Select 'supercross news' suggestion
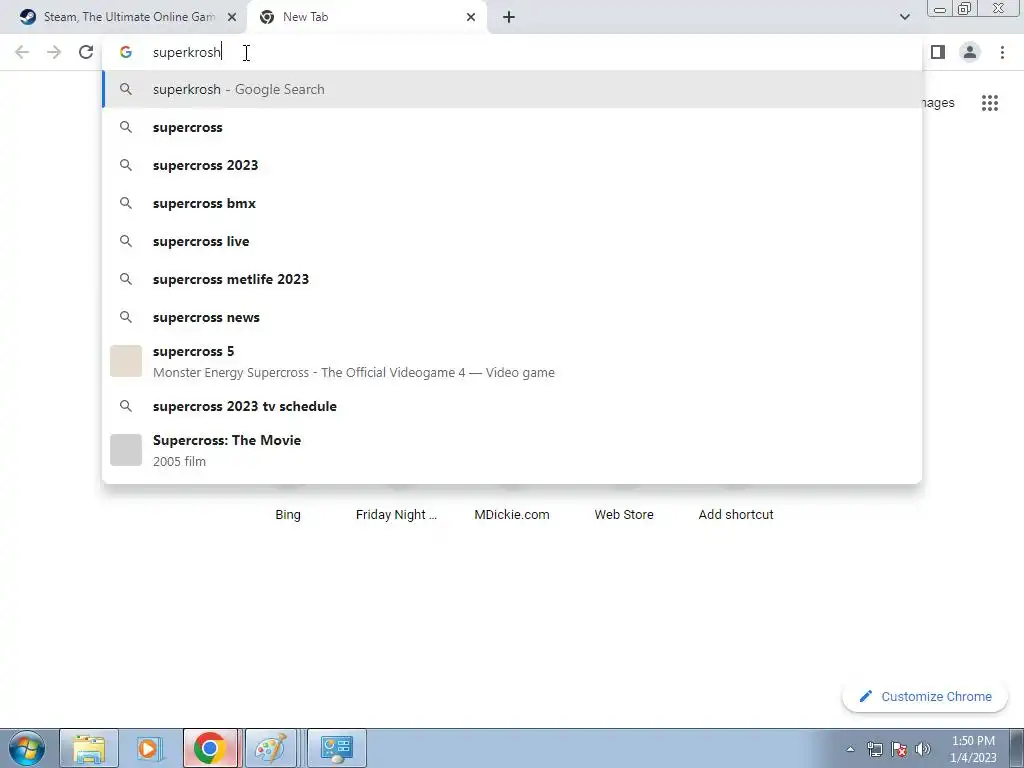This screenshot has width=1024, height=768. pos(512,317)
